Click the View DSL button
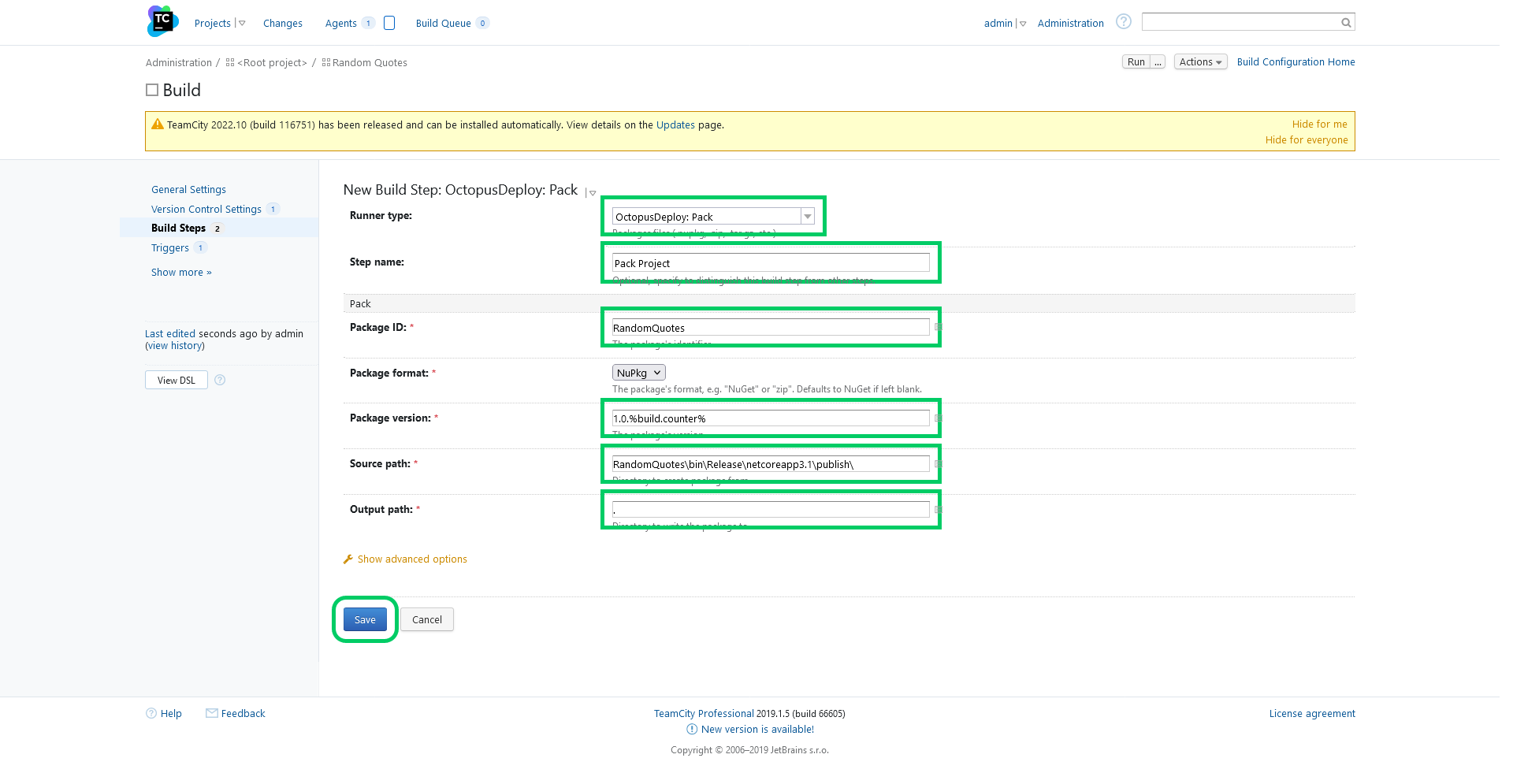 (177, 380)
